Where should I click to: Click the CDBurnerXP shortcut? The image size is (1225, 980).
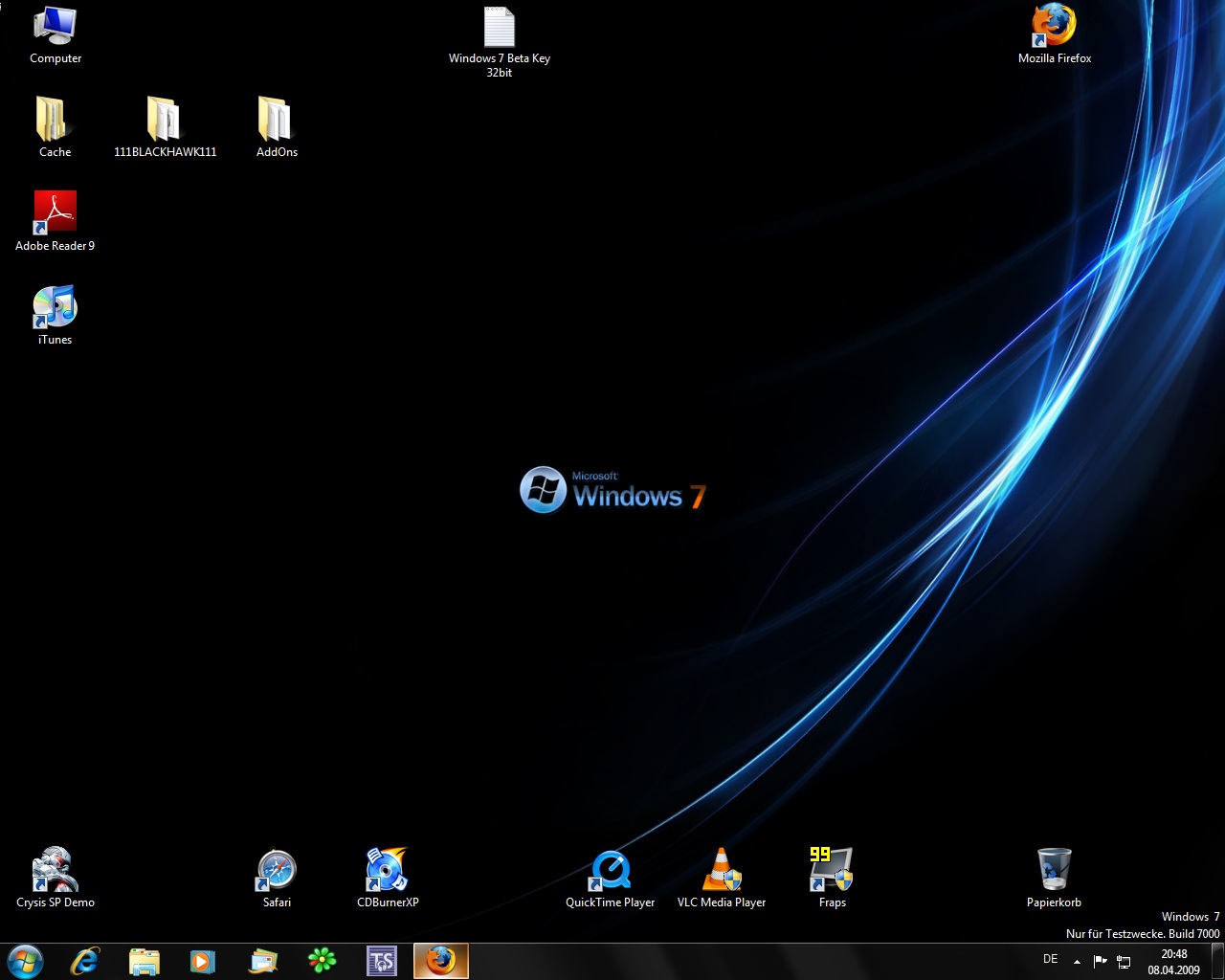[x=388, y=878]
